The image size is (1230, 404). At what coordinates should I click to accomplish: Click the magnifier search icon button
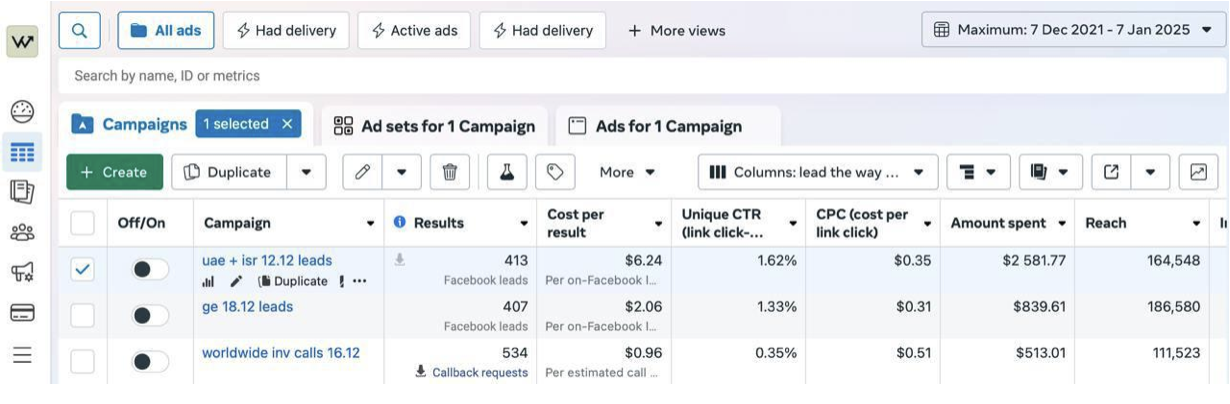(x=79, y=31)
